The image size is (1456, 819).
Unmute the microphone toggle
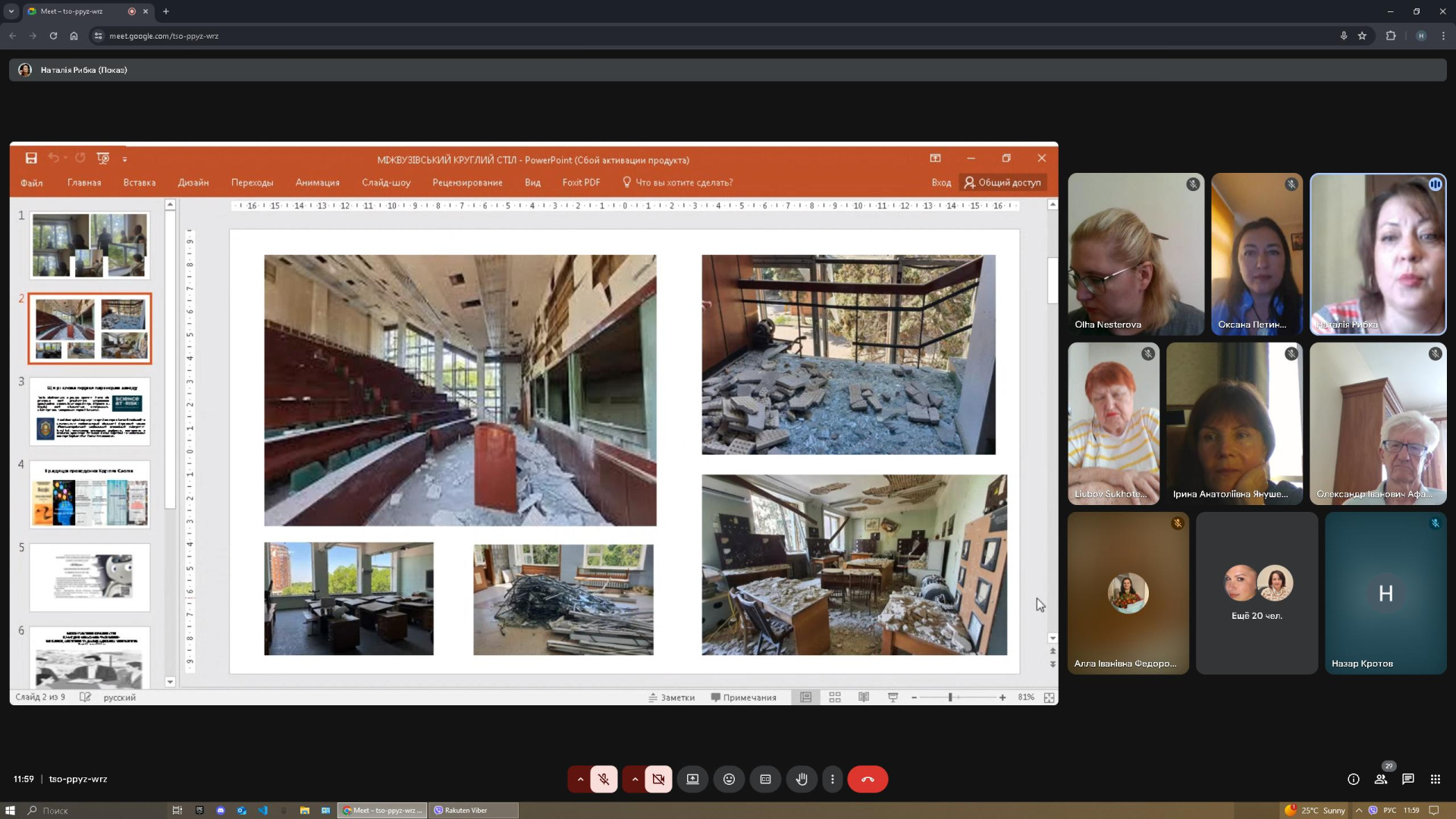click(x=604, y=779)
